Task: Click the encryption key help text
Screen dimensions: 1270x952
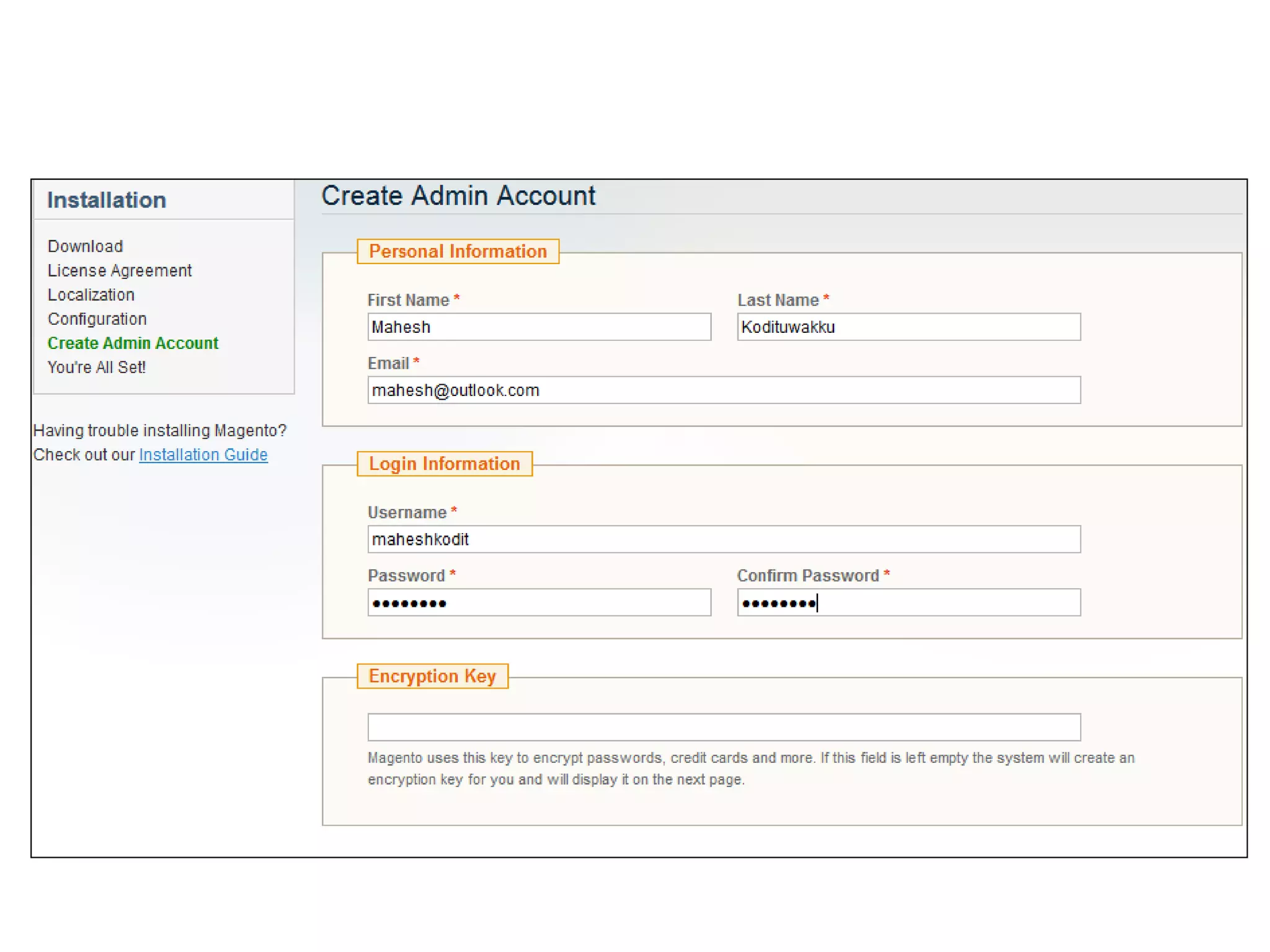Action: [x=750, y=769]
